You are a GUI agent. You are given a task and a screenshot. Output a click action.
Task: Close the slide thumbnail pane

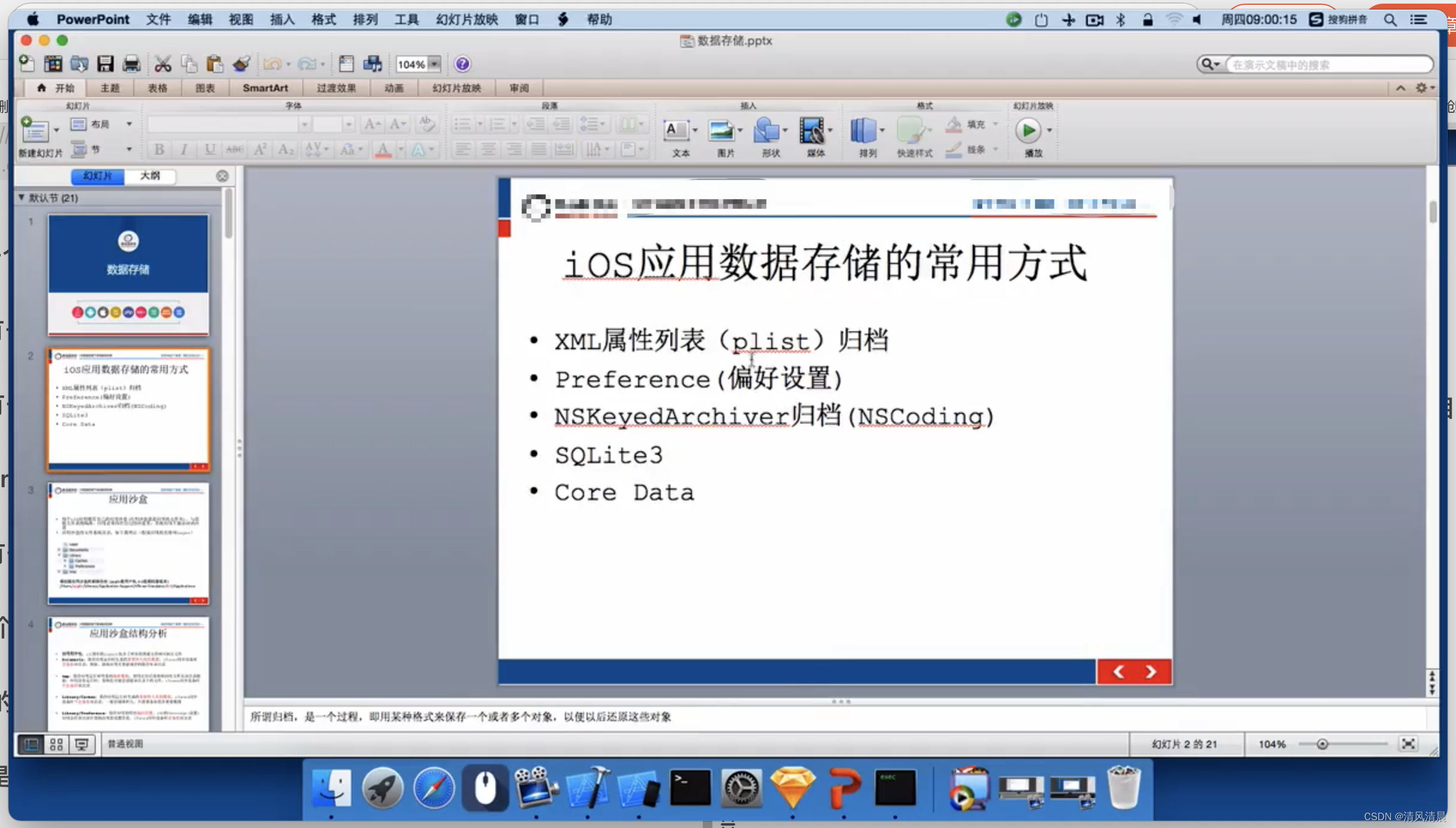(222, 176)
